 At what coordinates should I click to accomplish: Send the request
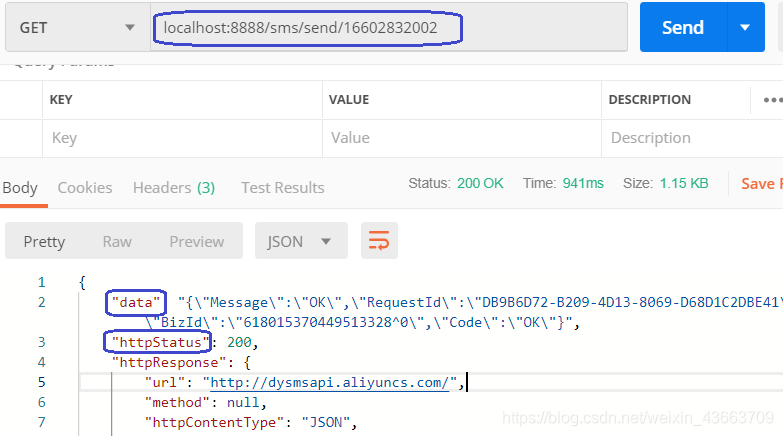point(683,27)
